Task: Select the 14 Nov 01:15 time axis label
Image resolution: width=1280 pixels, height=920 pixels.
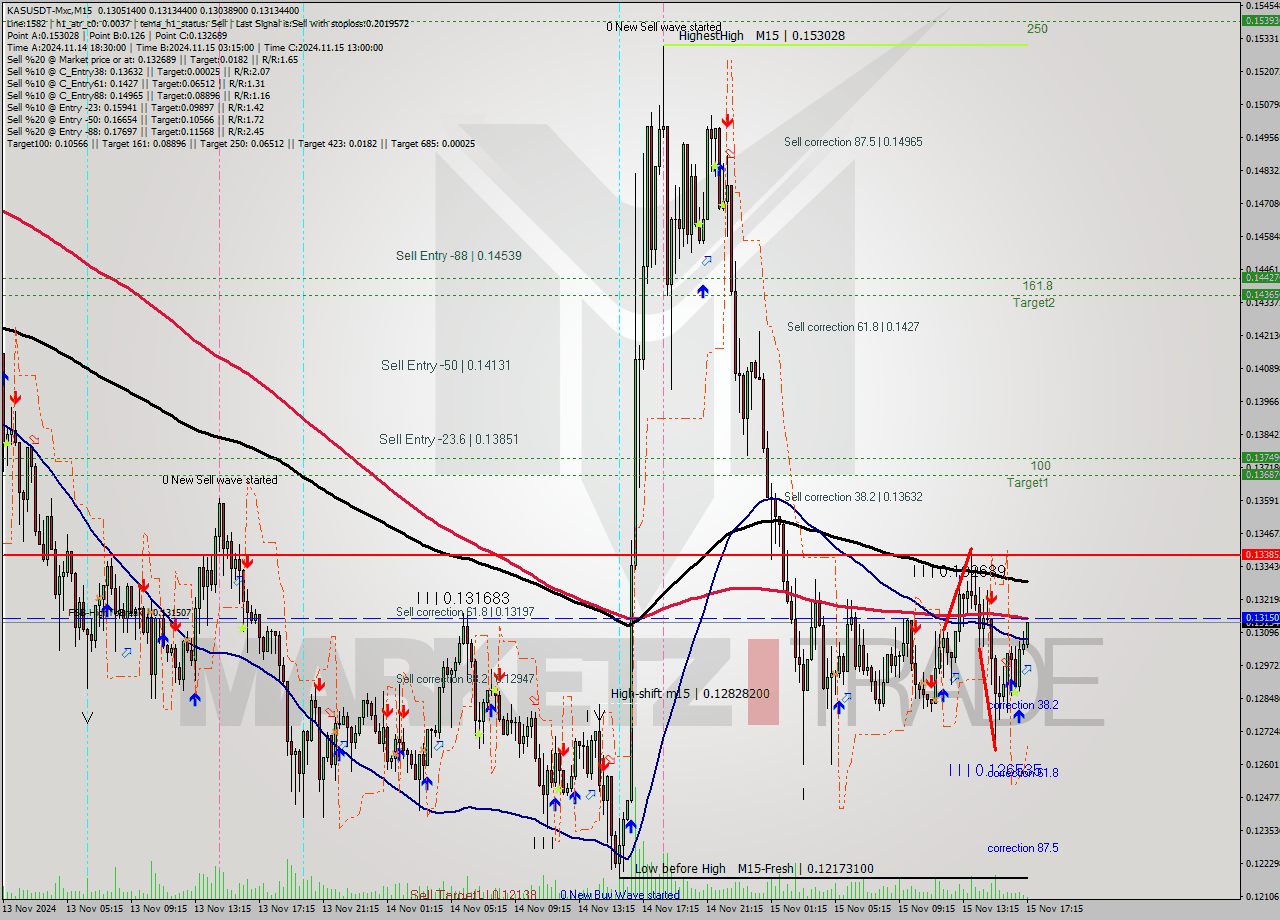Action: tap(414, 909)
